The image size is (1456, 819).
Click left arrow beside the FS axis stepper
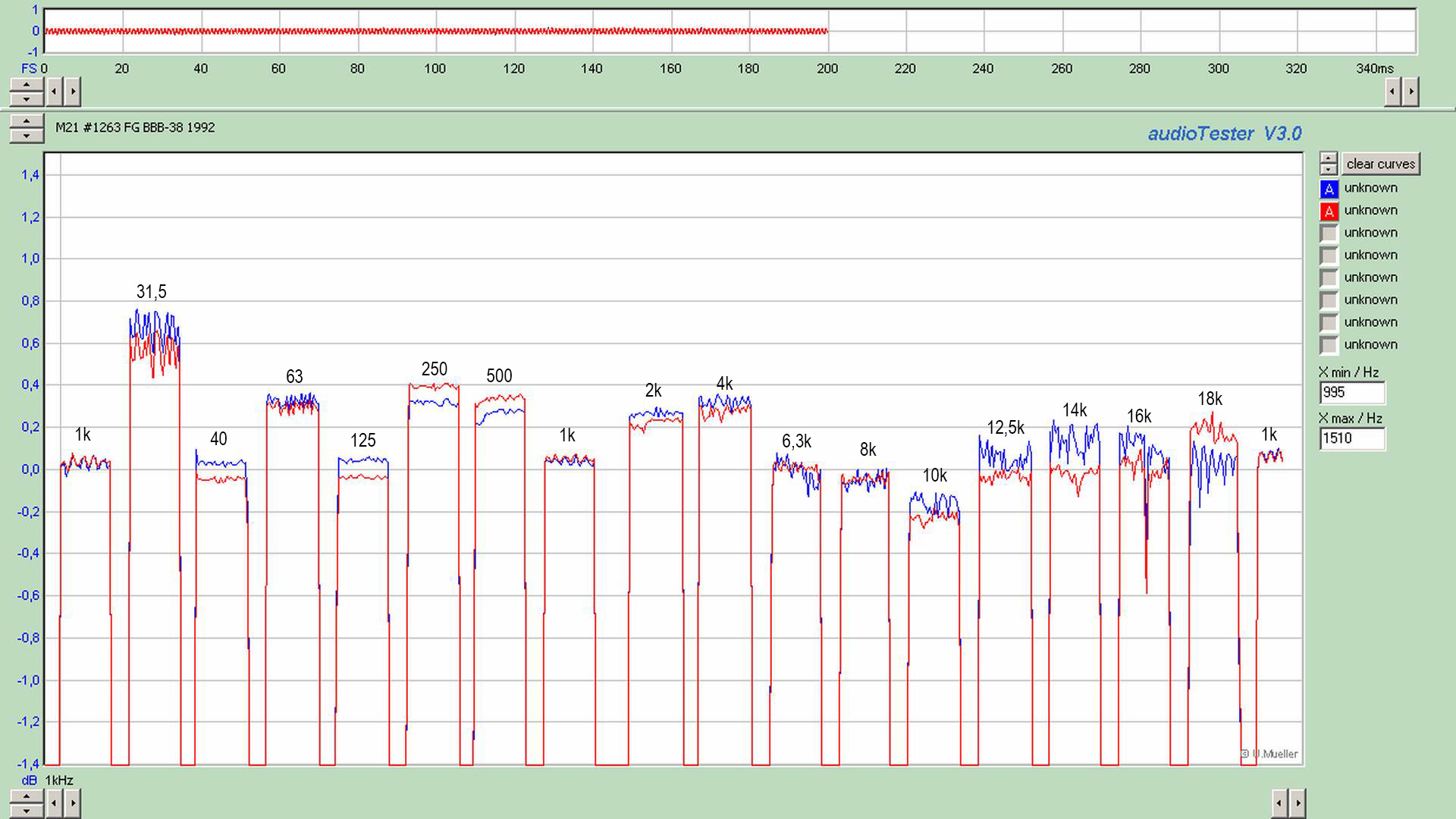54,92
